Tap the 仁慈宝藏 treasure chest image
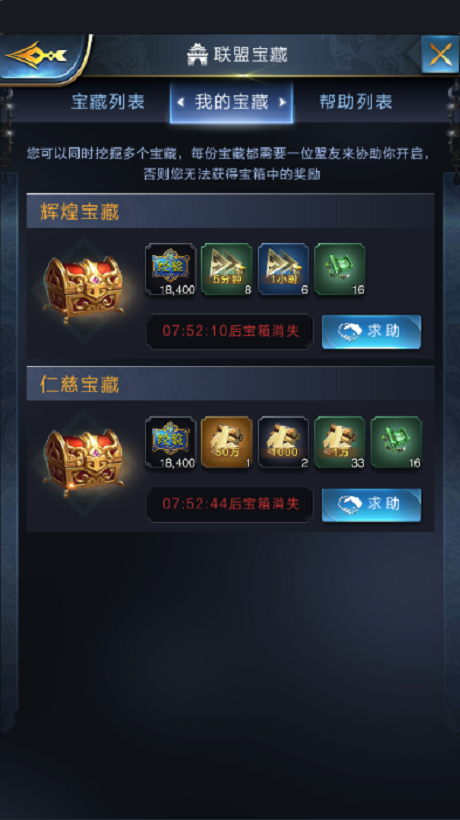This screenshot has height=820, width=460. coord(84,462)
